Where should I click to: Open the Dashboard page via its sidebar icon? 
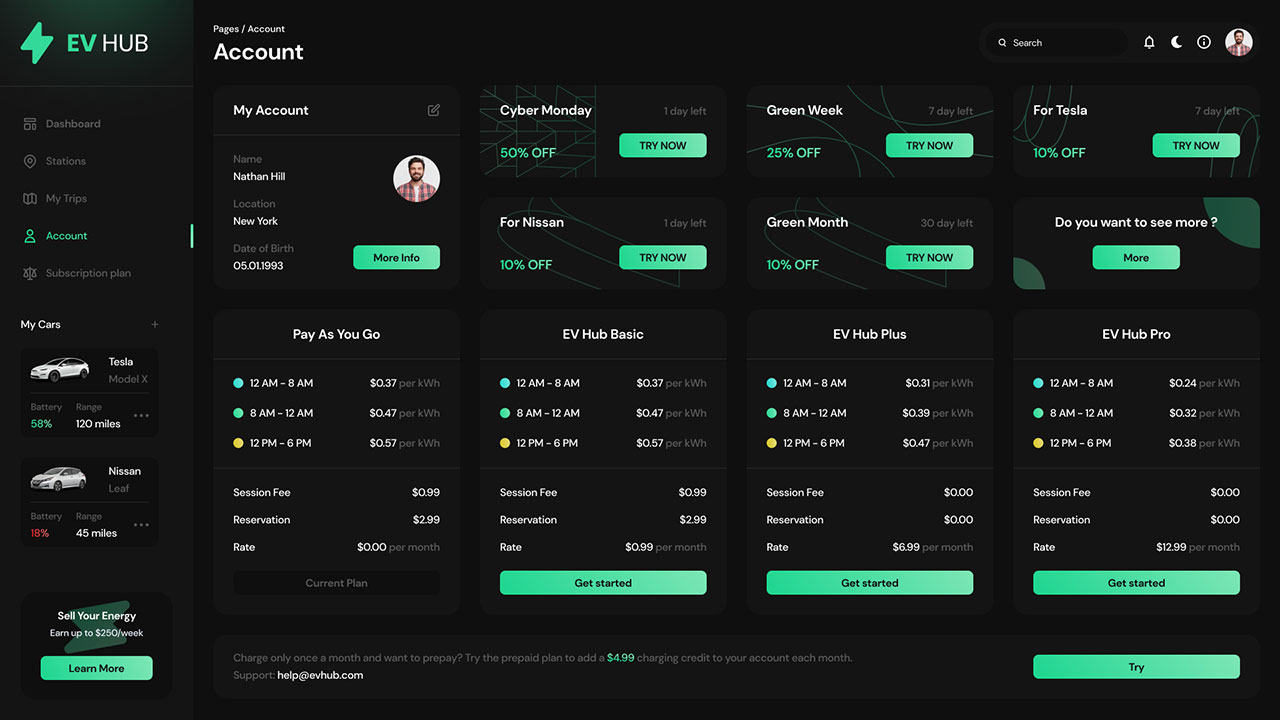point(31,123)
